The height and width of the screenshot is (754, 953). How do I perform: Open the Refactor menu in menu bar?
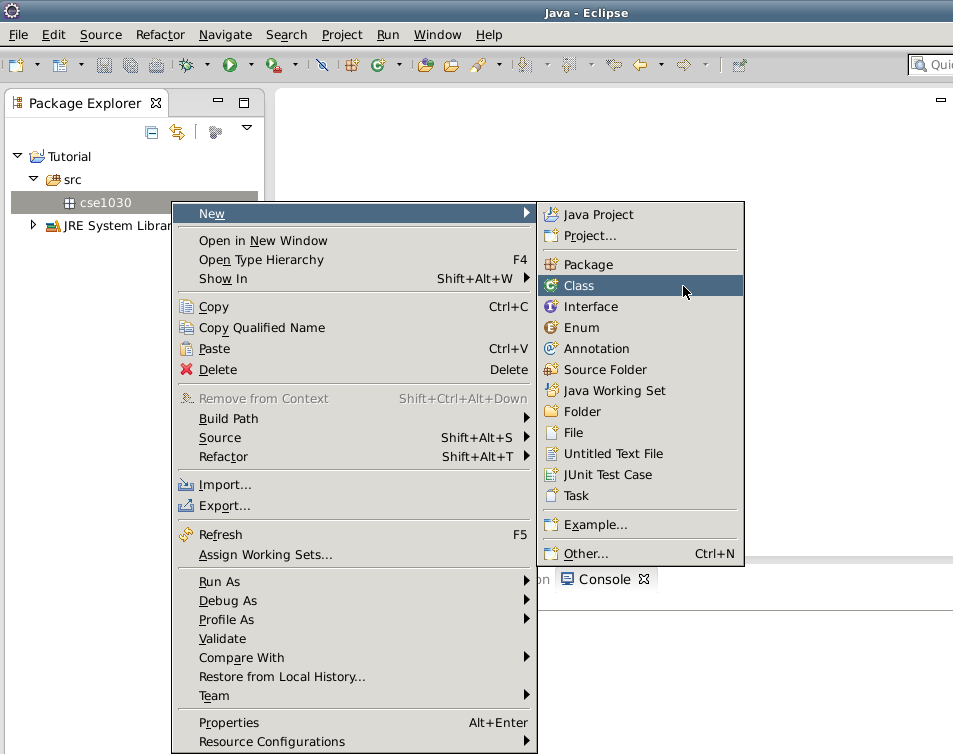(160, 35)
